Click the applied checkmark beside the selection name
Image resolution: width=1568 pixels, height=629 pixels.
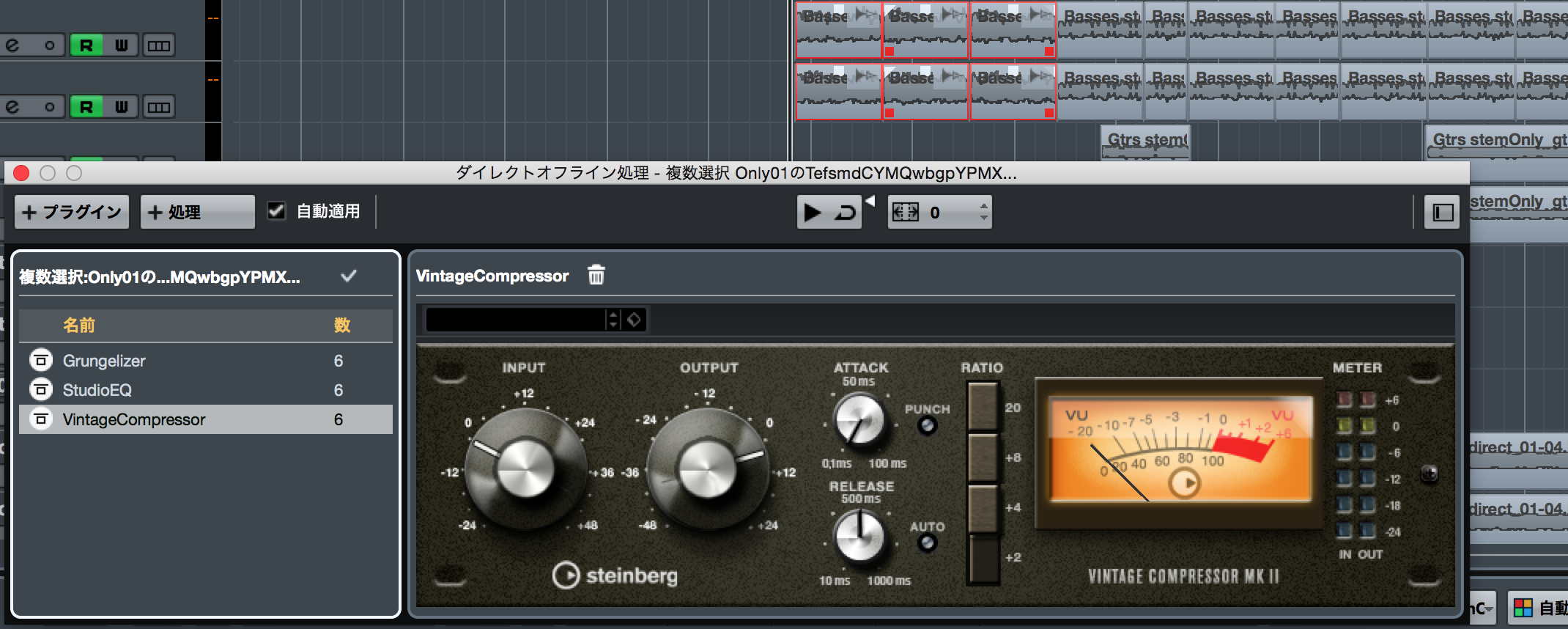(x=349, y=276)
